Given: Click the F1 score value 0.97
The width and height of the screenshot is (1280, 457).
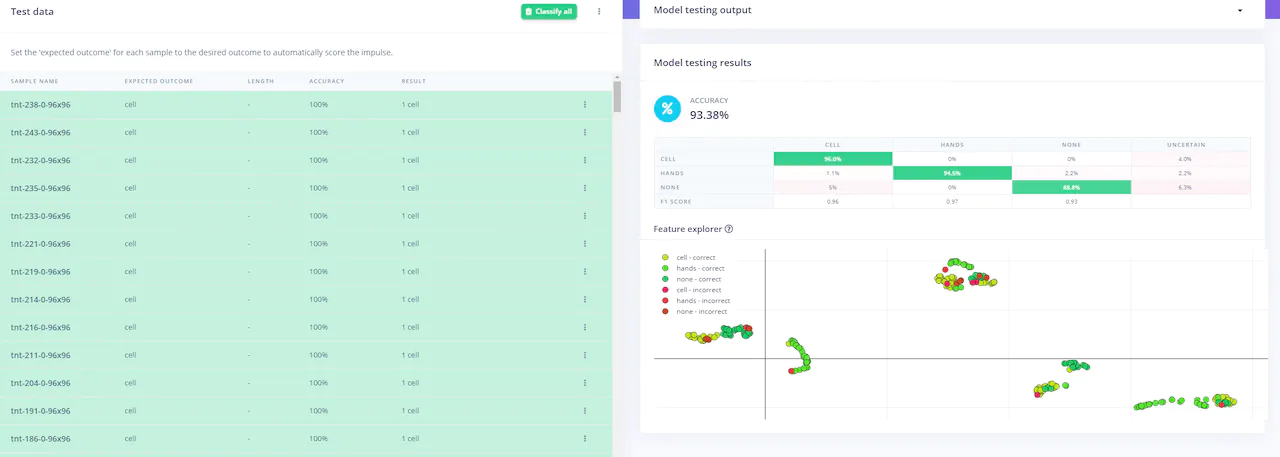Looking at the screenshot, I should point(951,202).
